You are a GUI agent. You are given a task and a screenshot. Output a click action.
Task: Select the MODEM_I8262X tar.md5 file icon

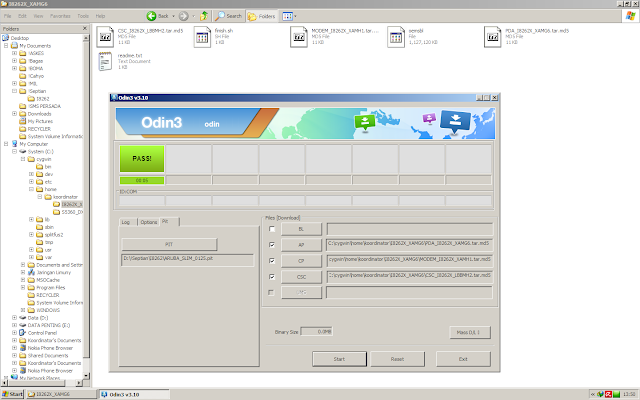(299, 37)
